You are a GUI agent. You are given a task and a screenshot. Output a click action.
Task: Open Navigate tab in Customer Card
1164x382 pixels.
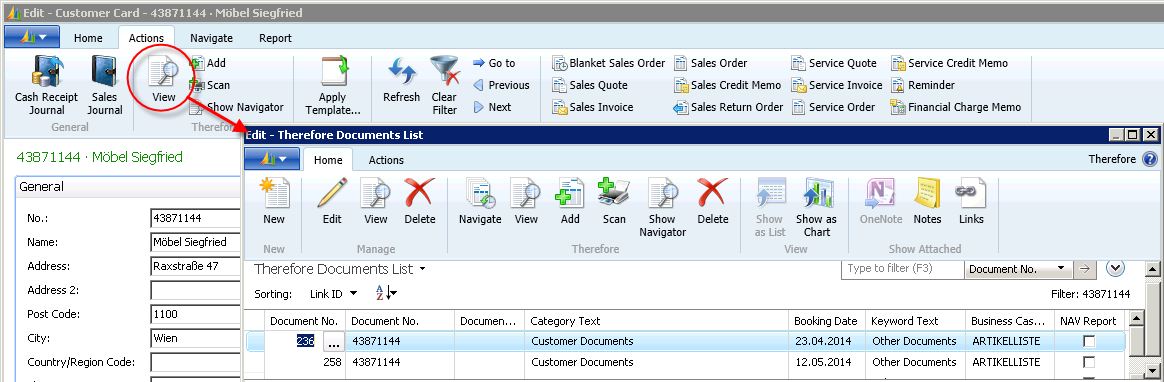tap(211, 38)
